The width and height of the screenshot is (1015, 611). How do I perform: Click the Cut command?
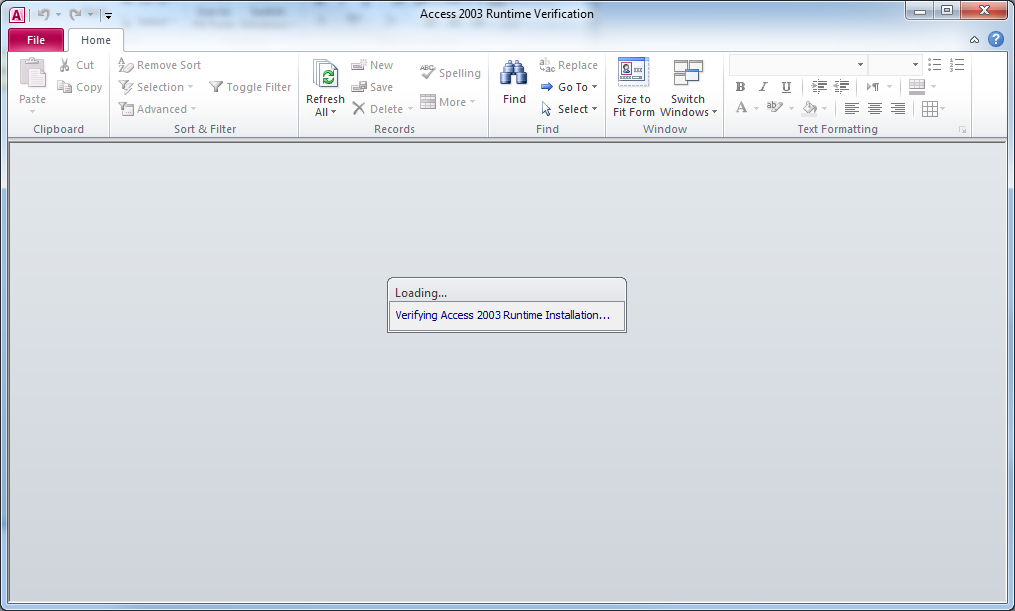(77, 65)
